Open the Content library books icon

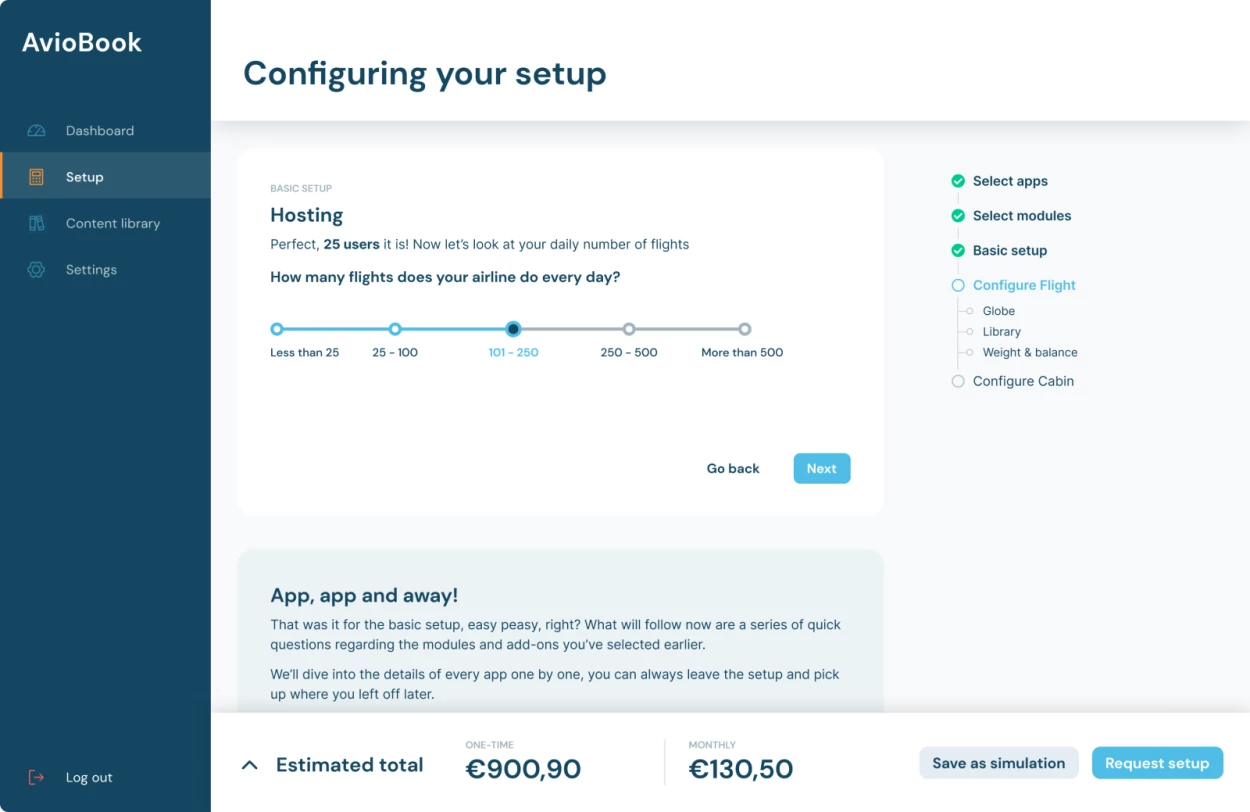point(37,223)
